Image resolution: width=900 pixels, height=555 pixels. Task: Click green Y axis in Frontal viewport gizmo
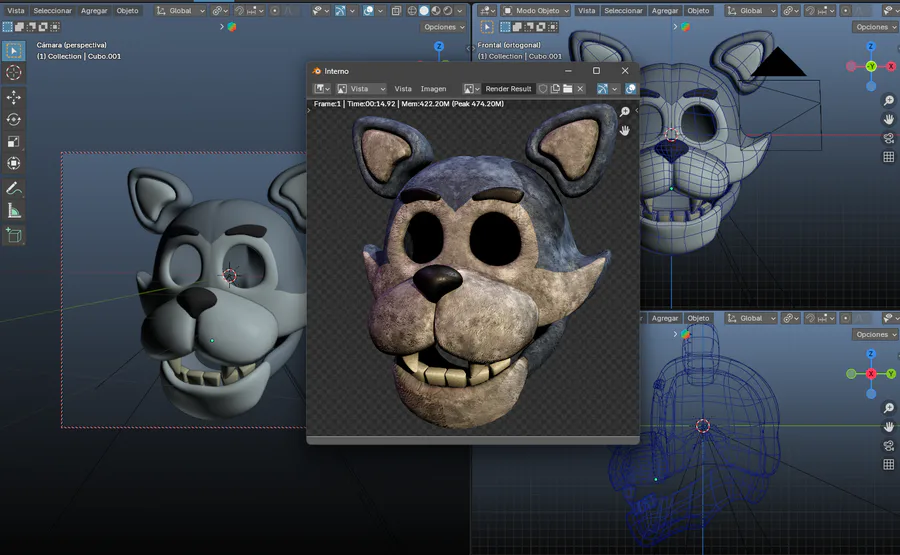click(x=871, y=66)
